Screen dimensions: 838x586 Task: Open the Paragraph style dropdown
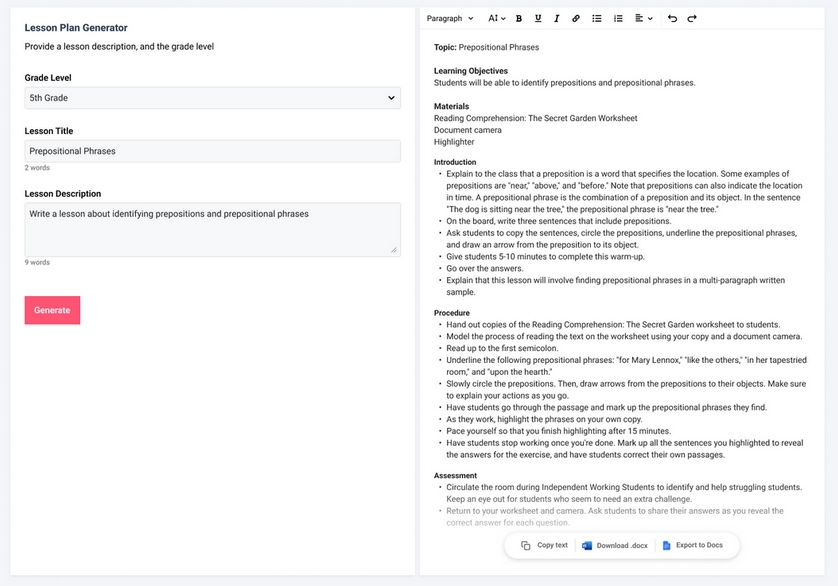[x=450, y=18]
